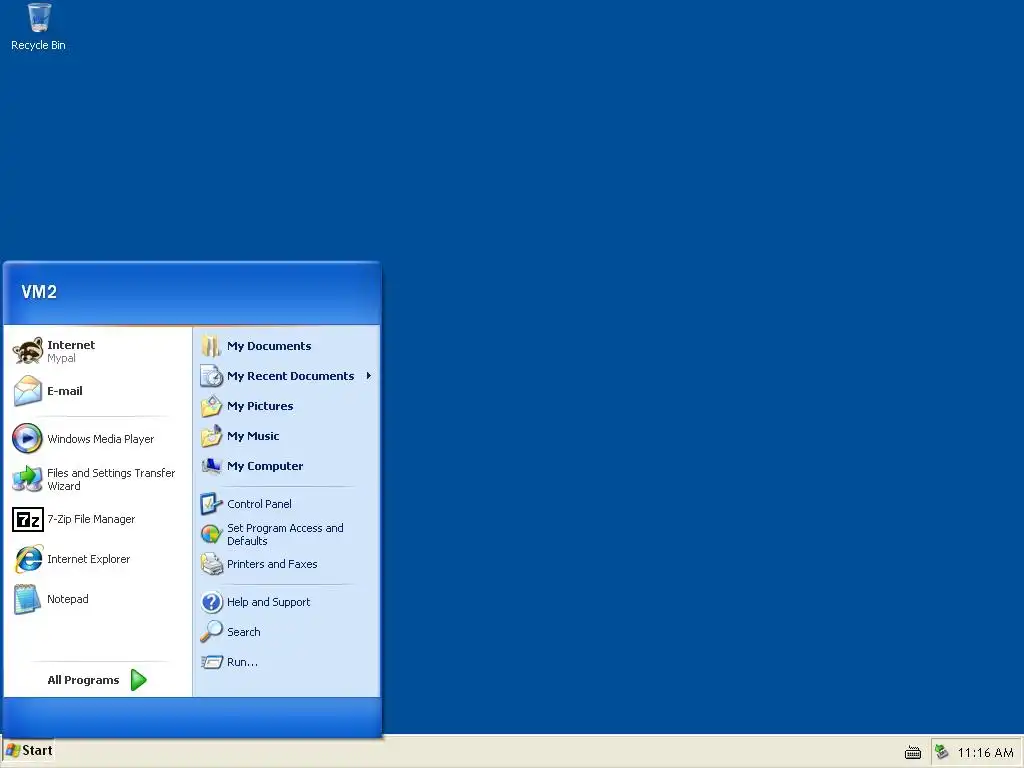Screen dimensions: 1024x768
Task: Launch Mypal raccoon Internet icon
Action: point(28,351)
